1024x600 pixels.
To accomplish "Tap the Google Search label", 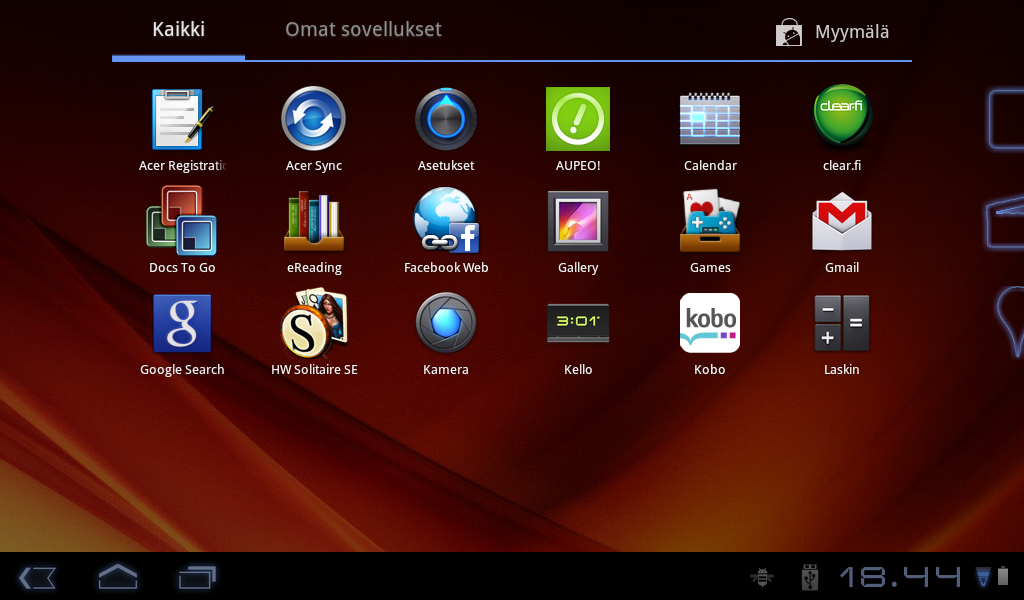I will (182, 370).
